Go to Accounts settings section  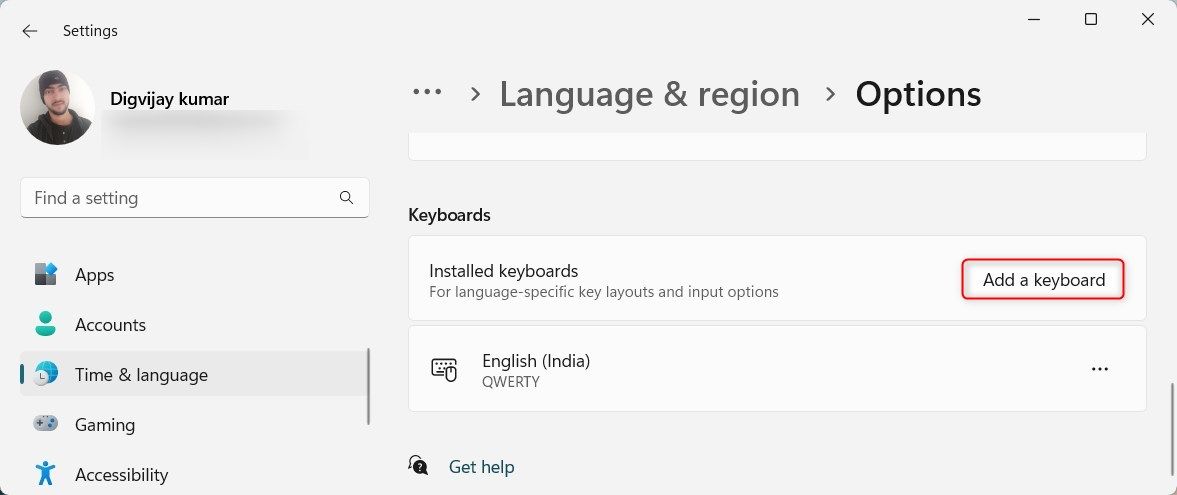pyautogui.click(x=110, y=325)
